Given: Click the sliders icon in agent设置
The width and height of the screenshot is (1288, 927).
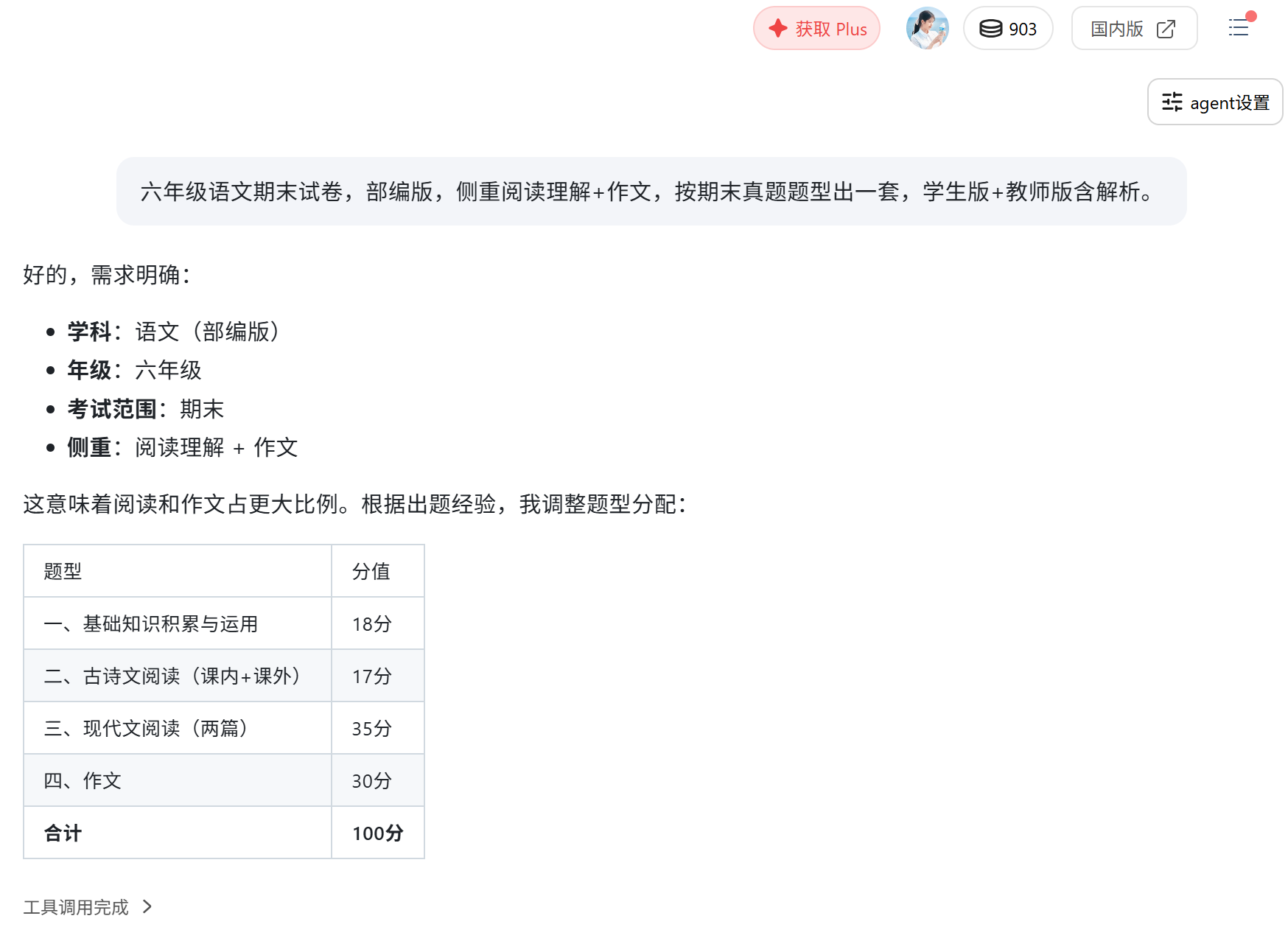Looking at the screenshot, I should coord(1172,102).
